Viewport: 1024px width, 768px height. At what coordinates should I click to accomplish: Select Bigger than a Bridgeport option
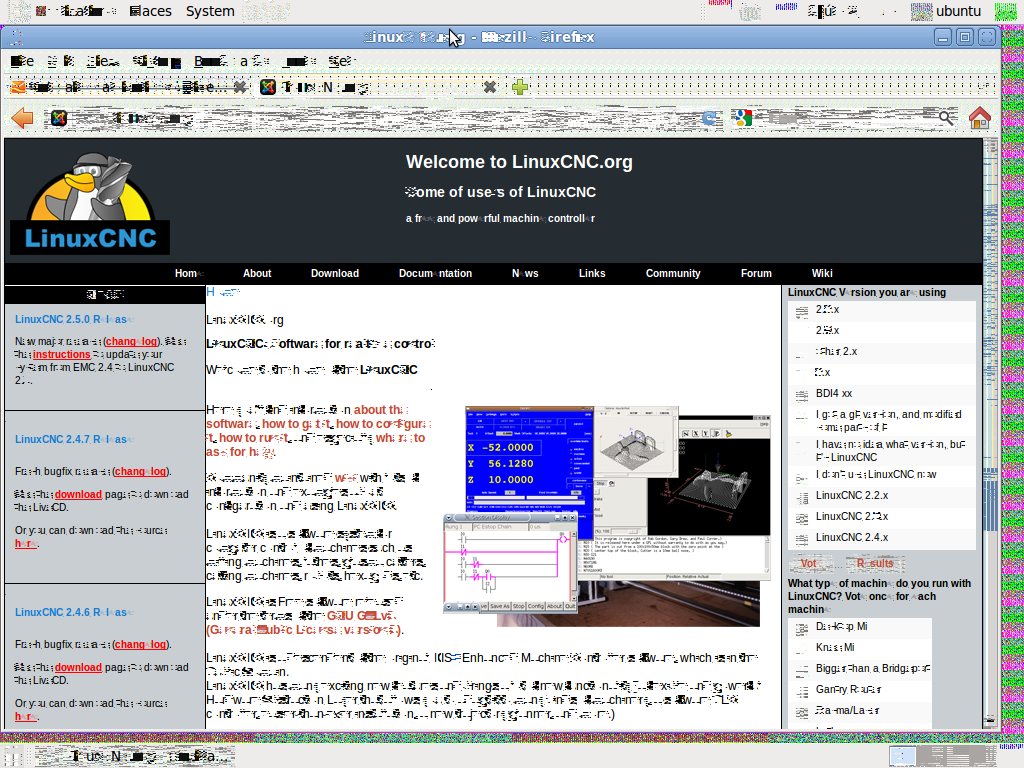802,669
